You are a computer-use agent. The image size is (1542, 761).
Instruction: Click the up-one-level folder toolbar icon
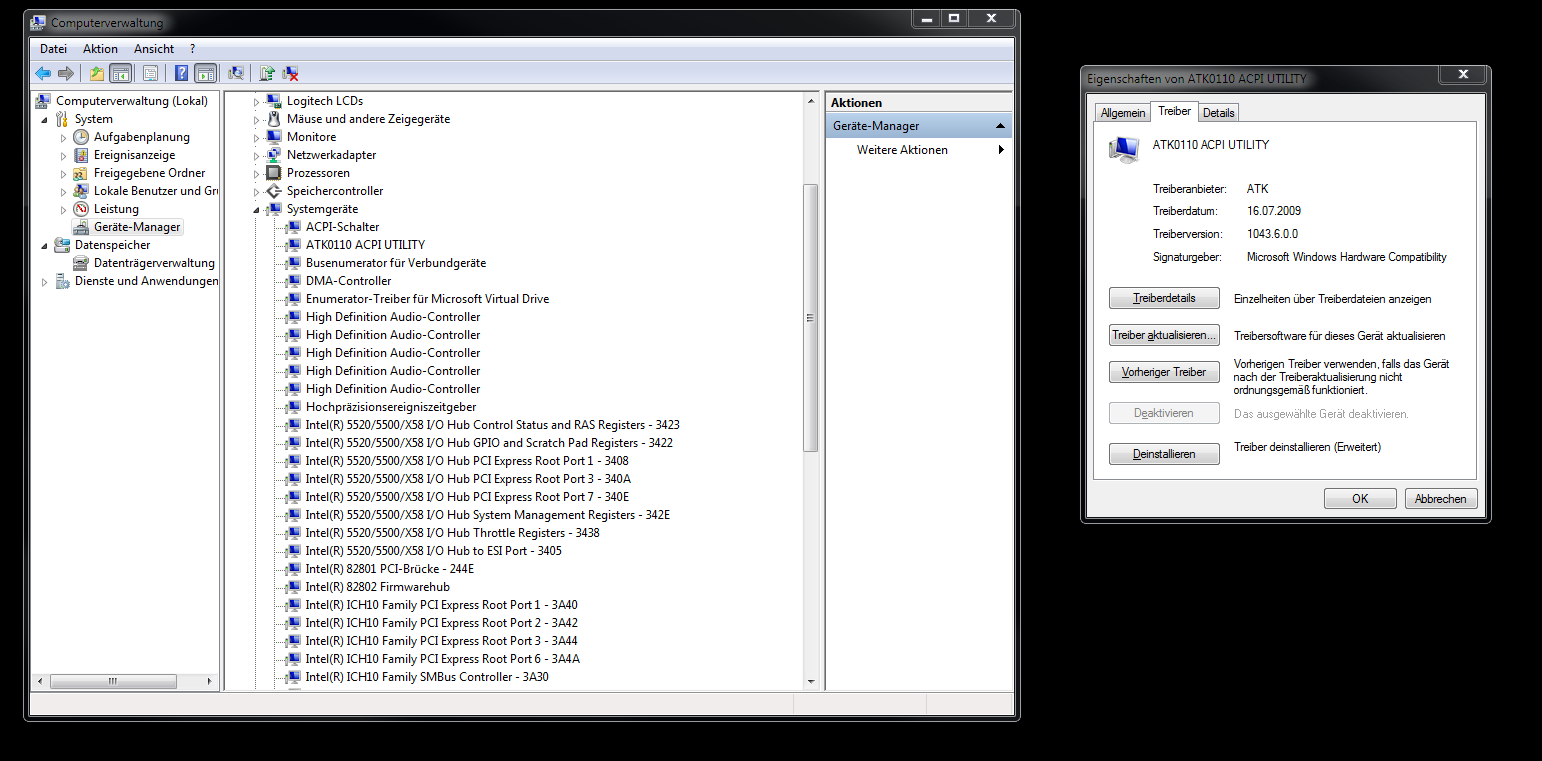pos(97,73)
